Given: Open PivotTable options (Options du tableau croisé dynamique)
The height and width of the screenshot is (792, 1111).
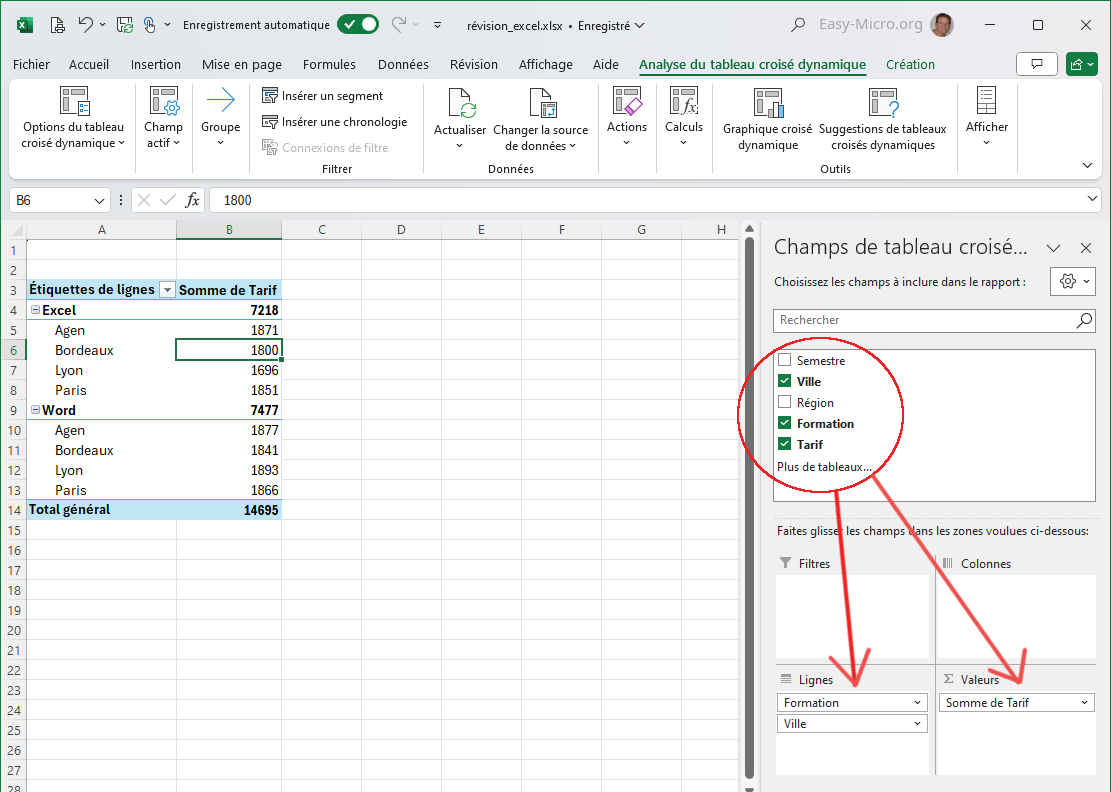Looking at the screenshot, I should point(73,118).
